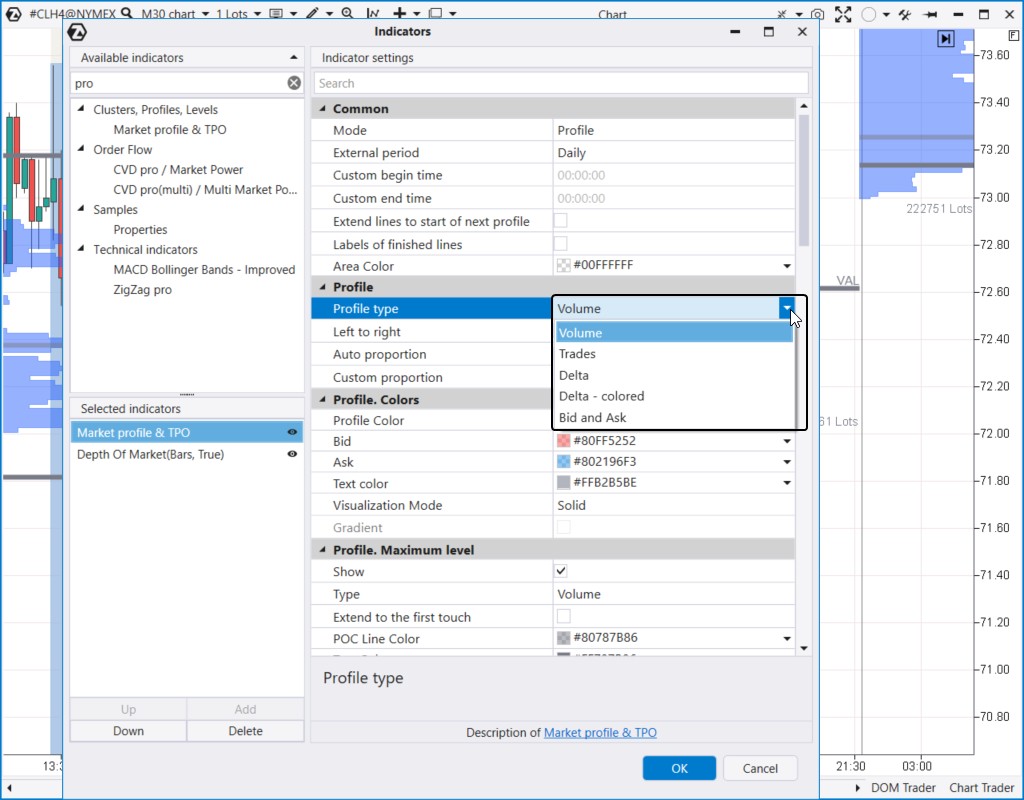
Task: Open the drawing pencil tool
Action: click(313, 14)
